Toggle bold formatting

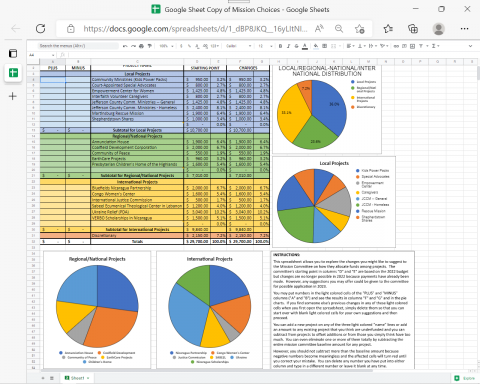(x=280, y=46)
